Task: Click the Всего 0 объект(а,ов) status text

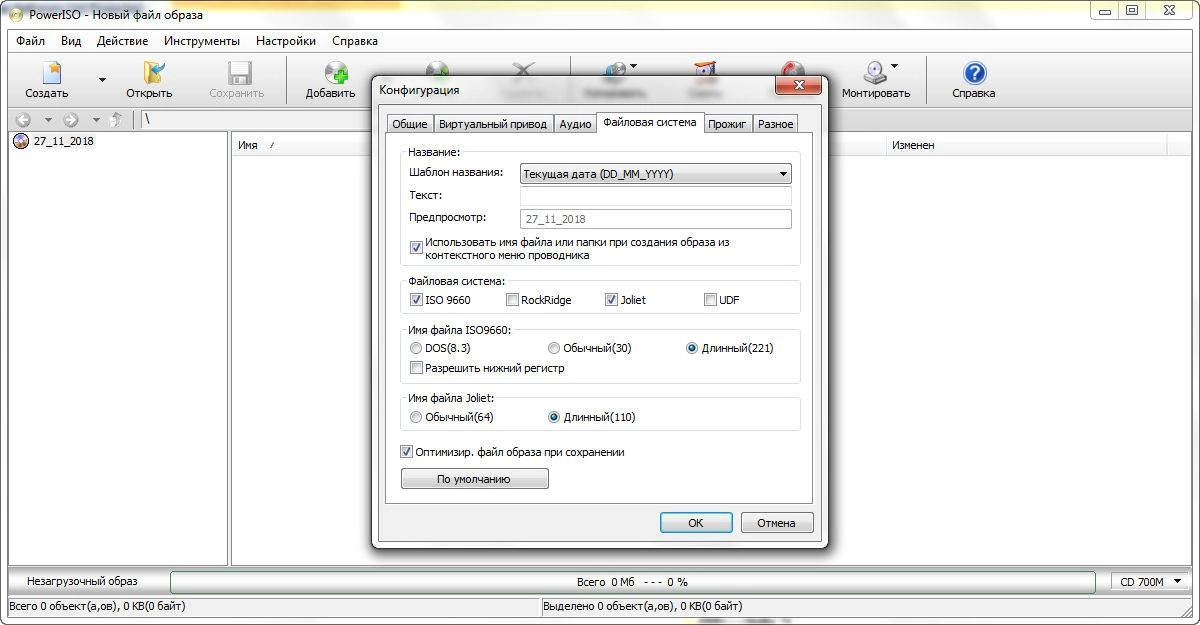Action: pos(97,606)
